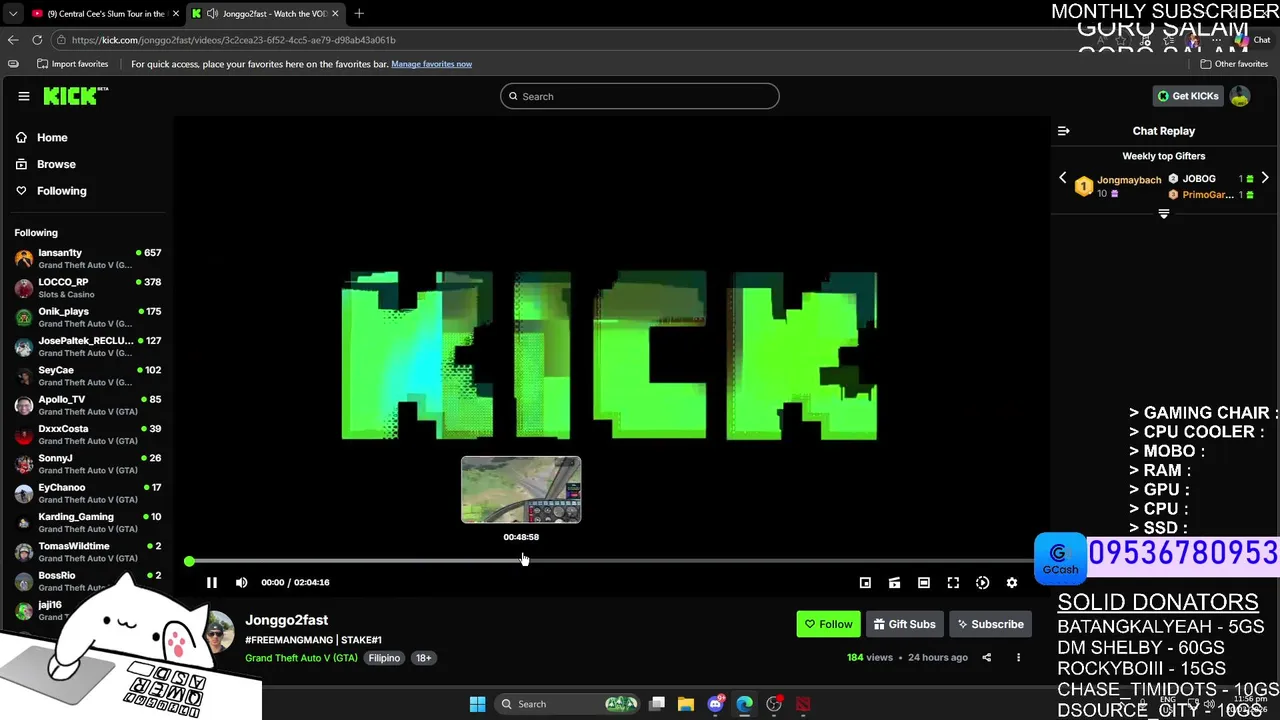1280x720 pixels.
Task: Open DxxxCosta channel in Following list
Action: click(x=87, y=434)
